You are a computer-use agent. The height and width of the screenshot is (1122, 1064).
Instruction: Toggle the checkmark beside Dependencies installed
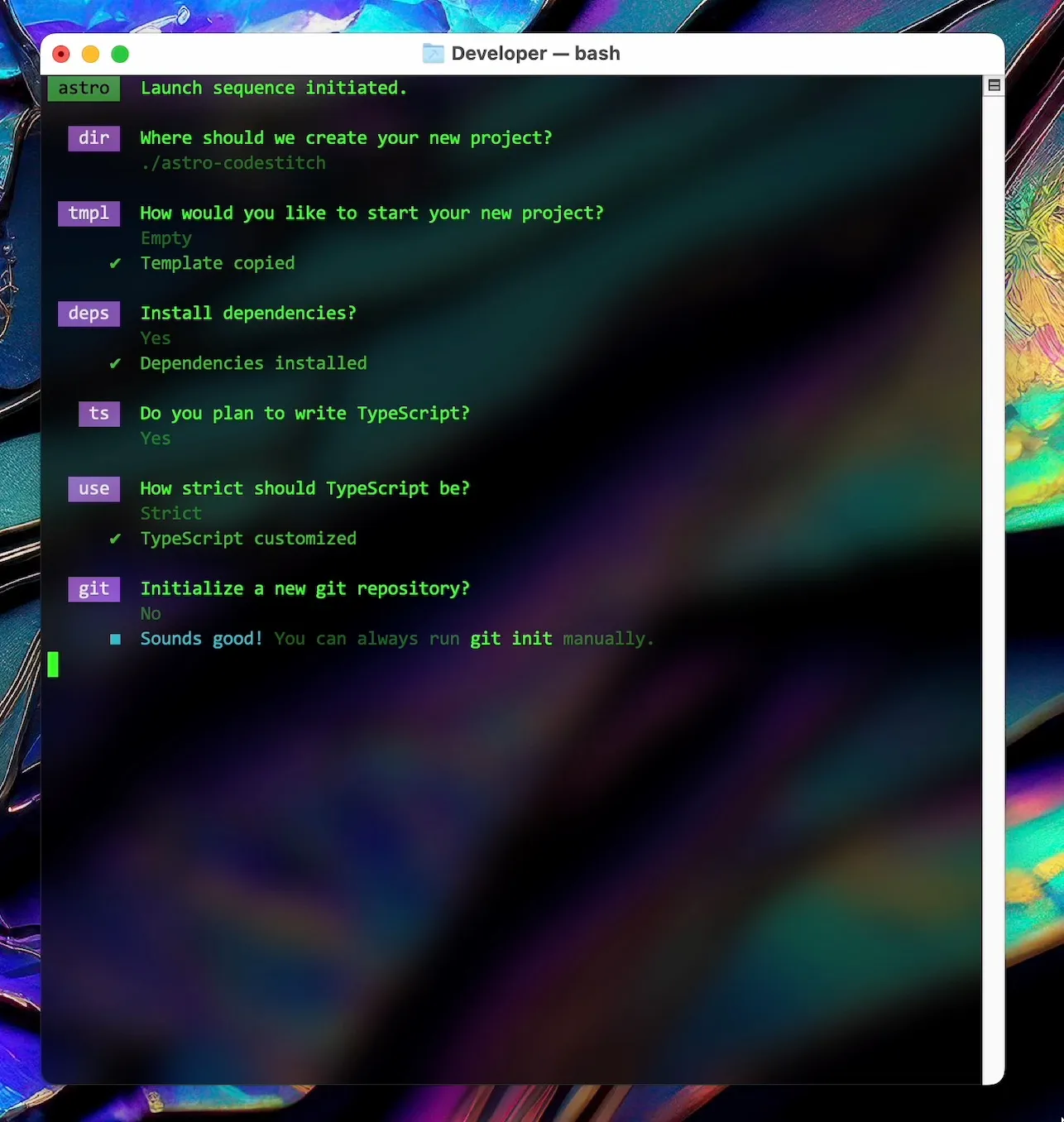(115, 363)
